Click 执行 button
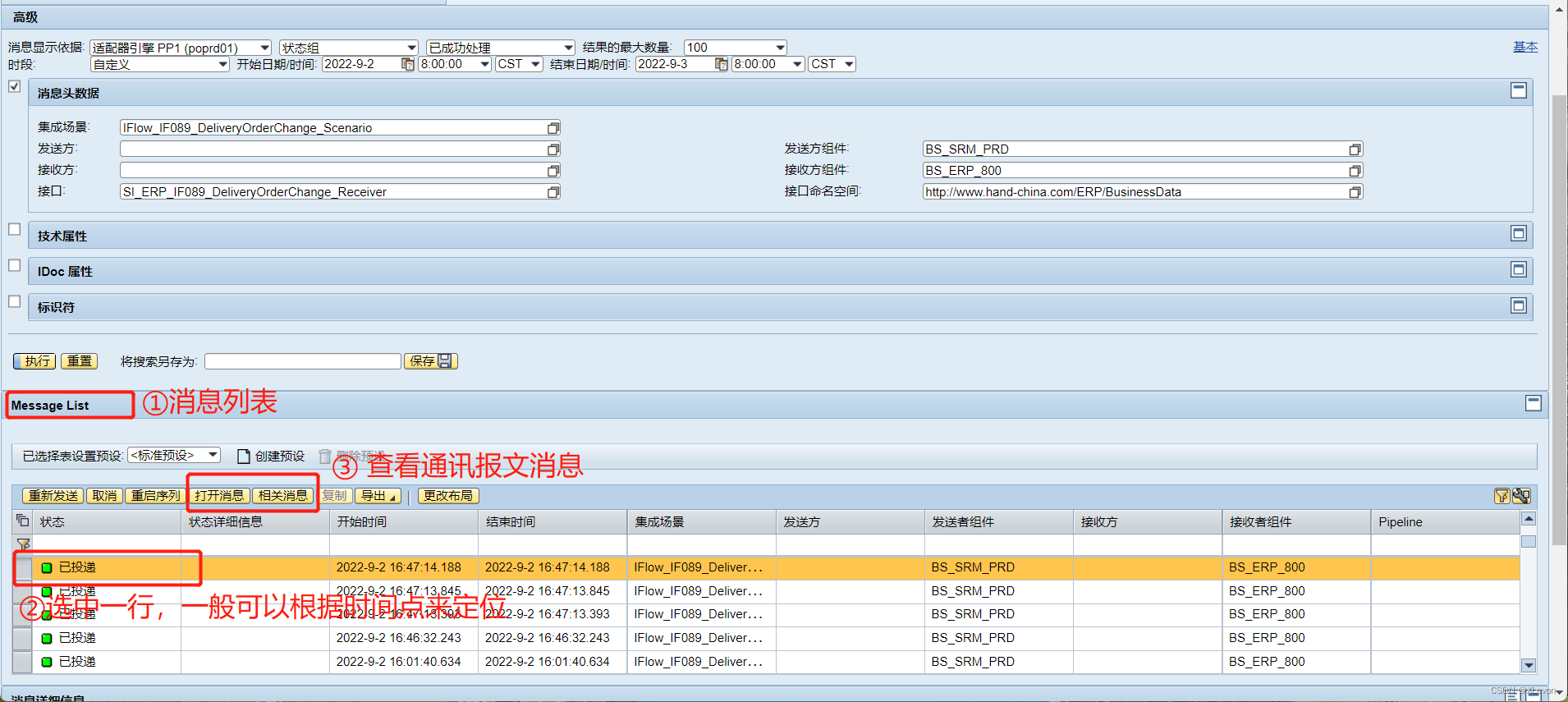Screen dimensions: 1568x702 35,361
